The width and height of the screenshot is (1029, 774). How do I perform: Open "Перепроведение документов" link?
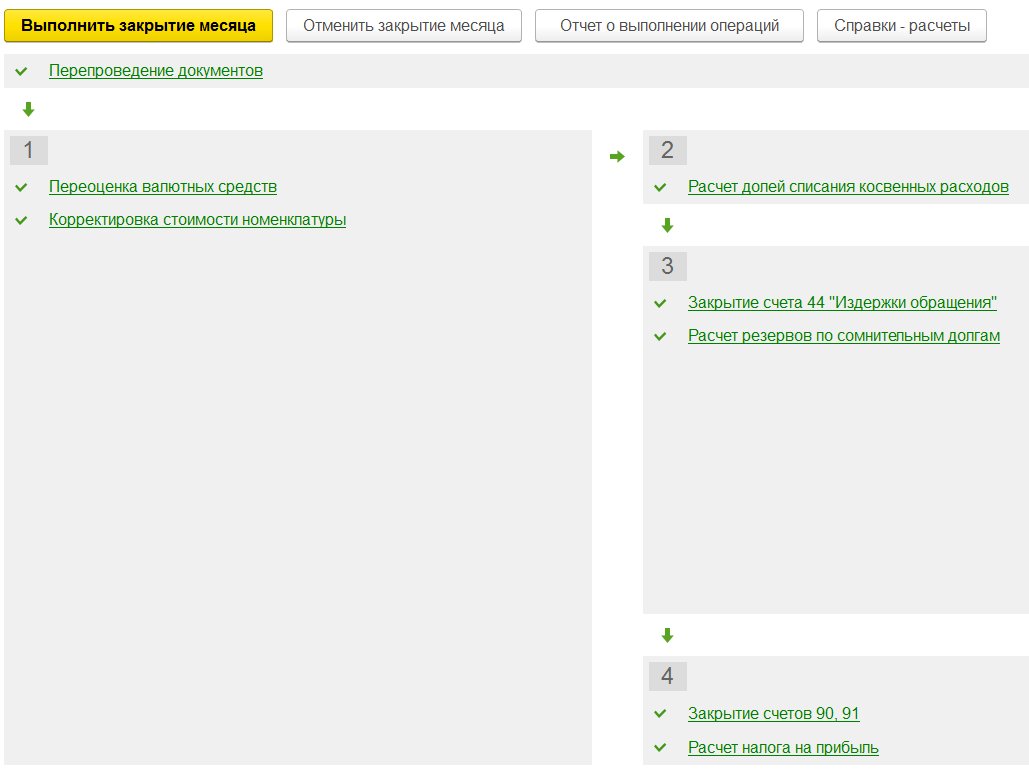pyautogui.click(x=156, y=71)
